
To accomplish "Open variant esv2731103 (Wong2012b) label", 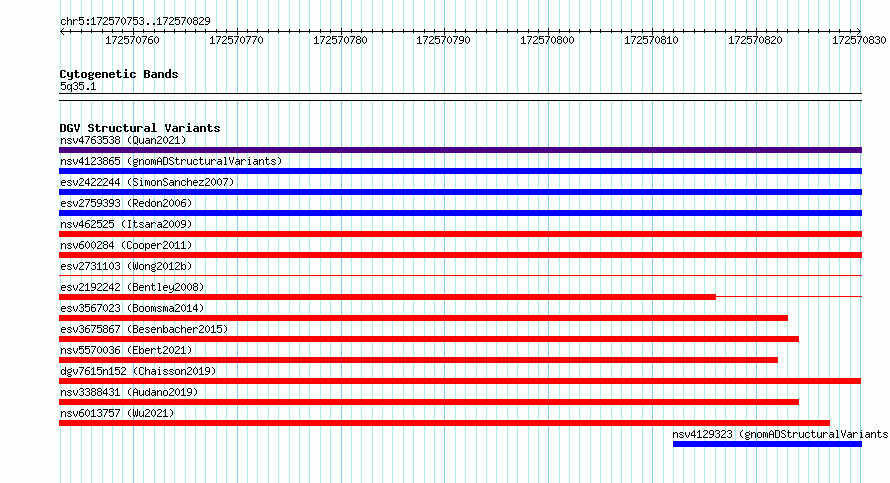I will [x=126, y=266].
